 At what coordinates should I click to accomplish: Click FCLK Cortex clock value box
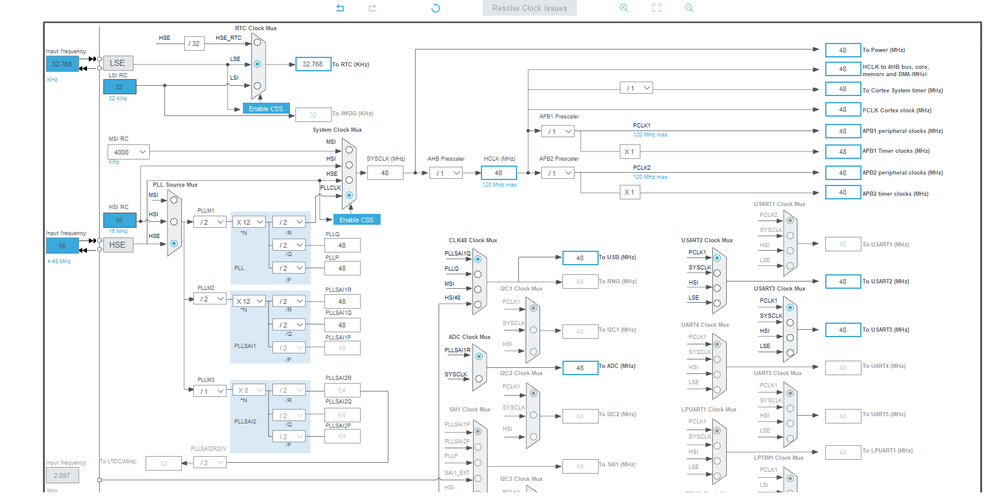843,110
